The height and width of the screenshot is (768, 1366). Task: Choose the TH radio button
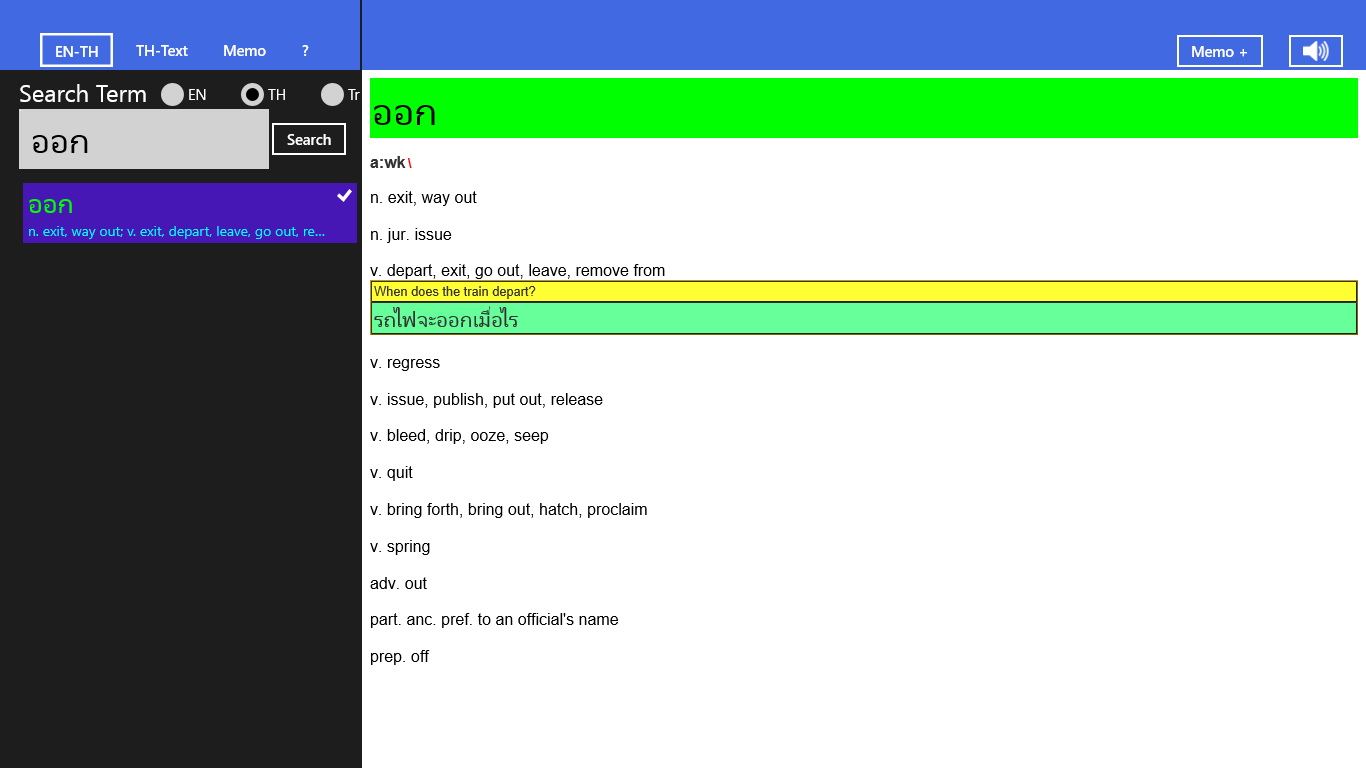pos(253,95)
